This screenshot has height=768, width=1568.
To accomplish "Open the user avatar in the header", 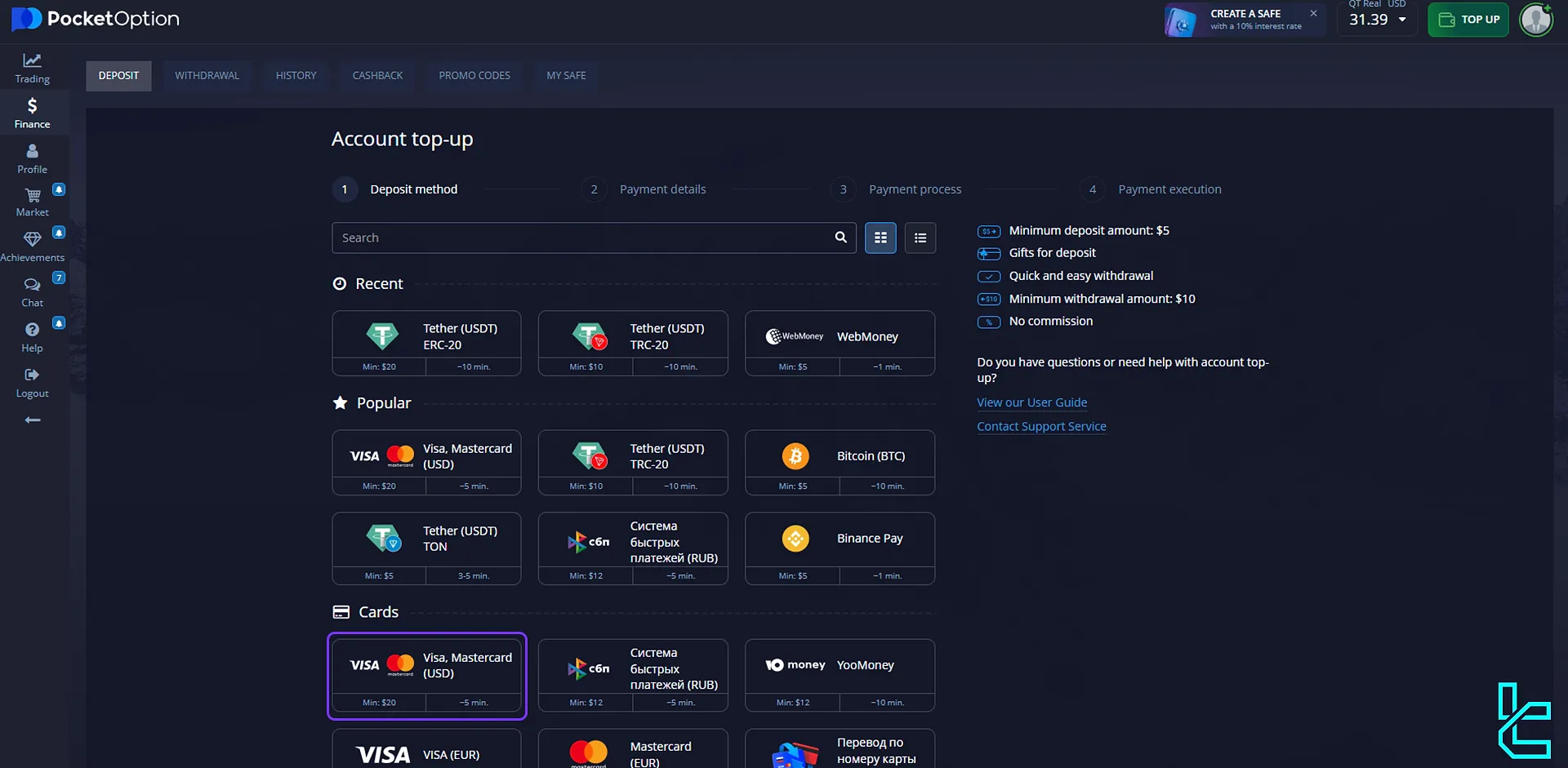I will coord(1536,20).
